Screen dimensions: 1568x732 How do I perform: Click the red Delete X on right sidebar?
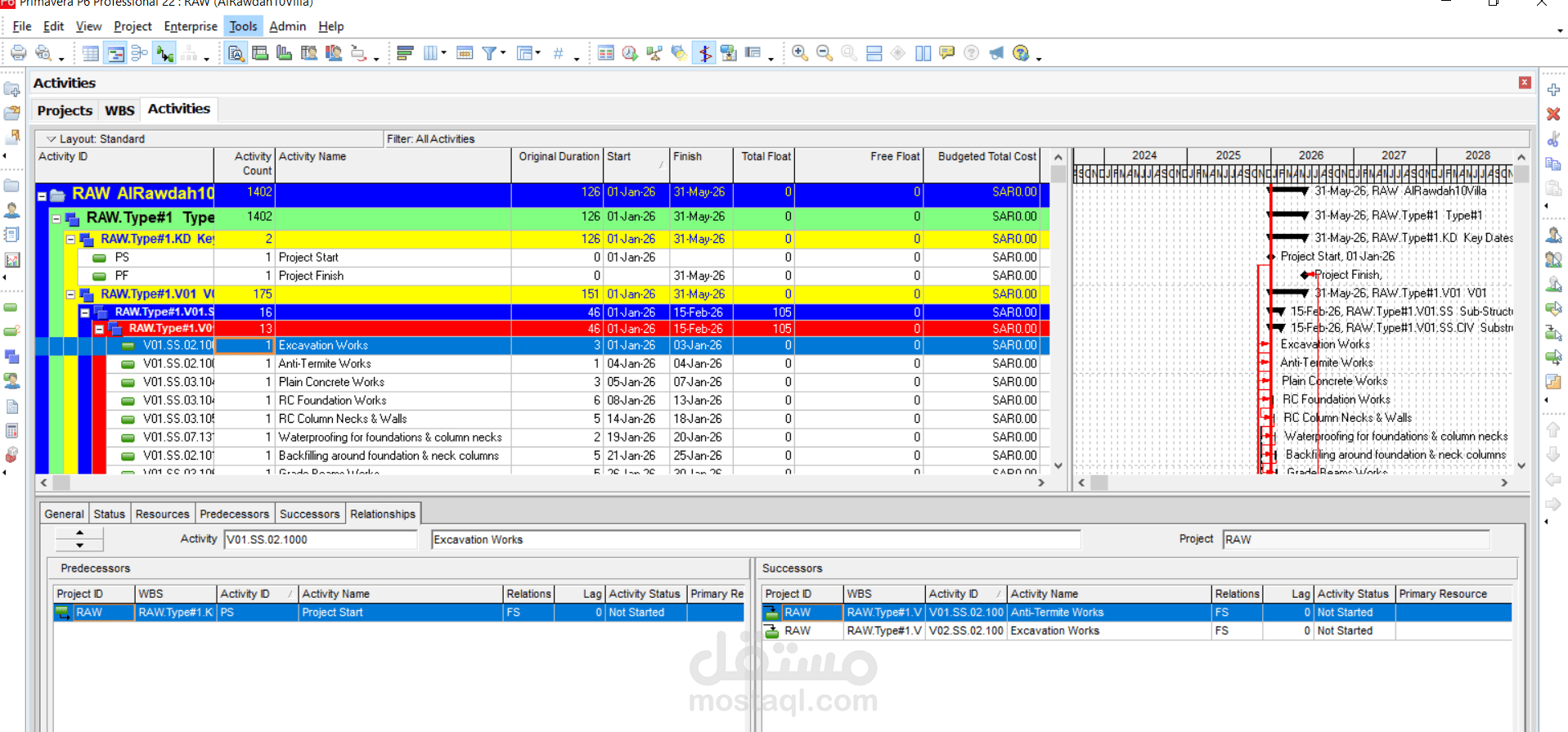(1553, 114)
